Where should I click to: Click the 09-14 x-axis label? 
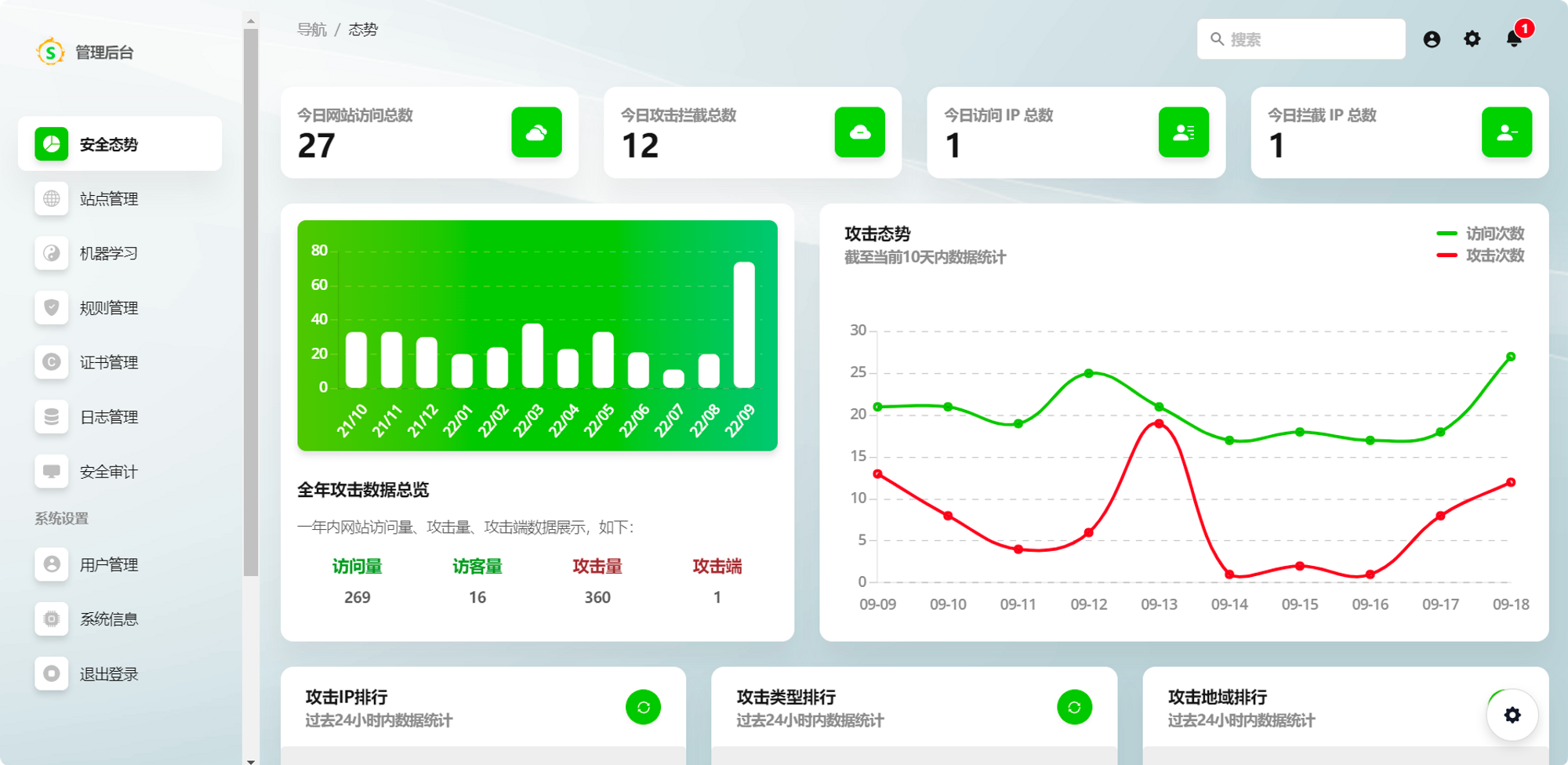coord(1229,604)
